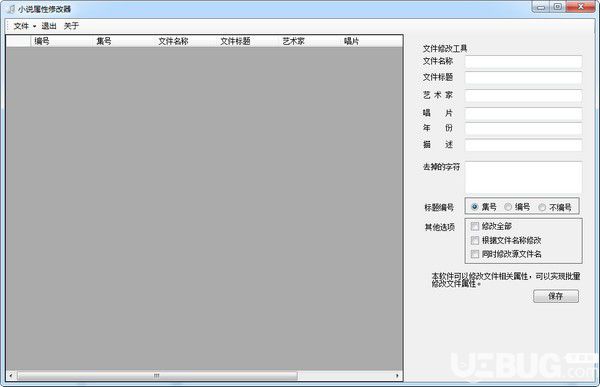Screen dimensions: 600x387
Task: Click the 唱片 column header
Action: point(372,41)
